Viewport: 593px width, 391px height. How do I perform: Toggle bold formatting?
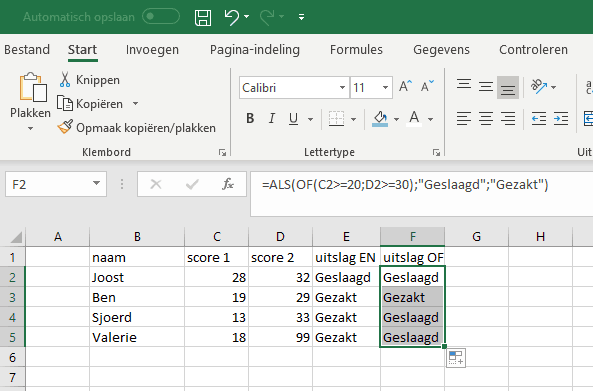click(x=250, y=118)
